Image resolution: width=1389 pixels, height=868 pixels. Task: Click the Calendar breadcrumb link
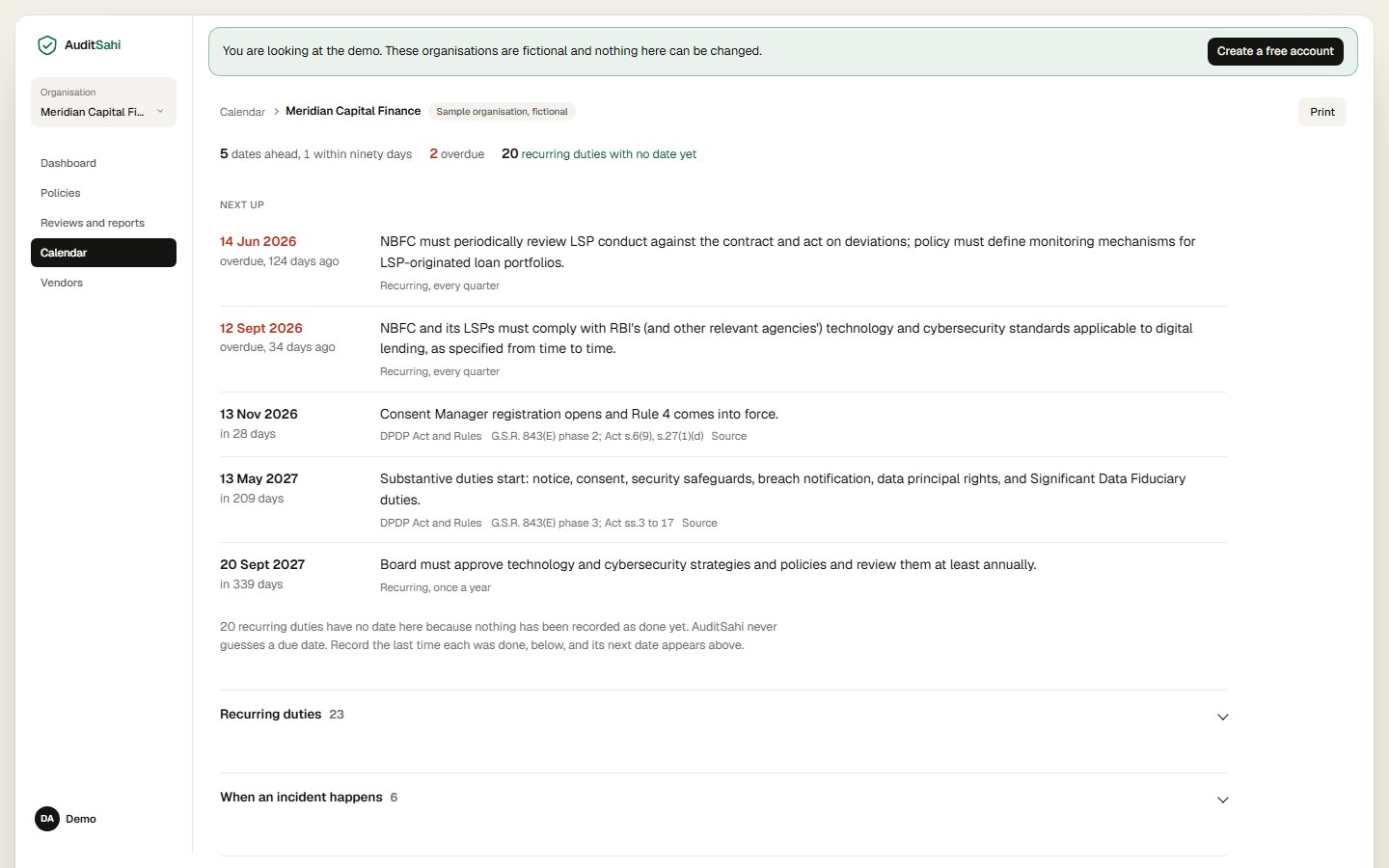coord(242,112)
